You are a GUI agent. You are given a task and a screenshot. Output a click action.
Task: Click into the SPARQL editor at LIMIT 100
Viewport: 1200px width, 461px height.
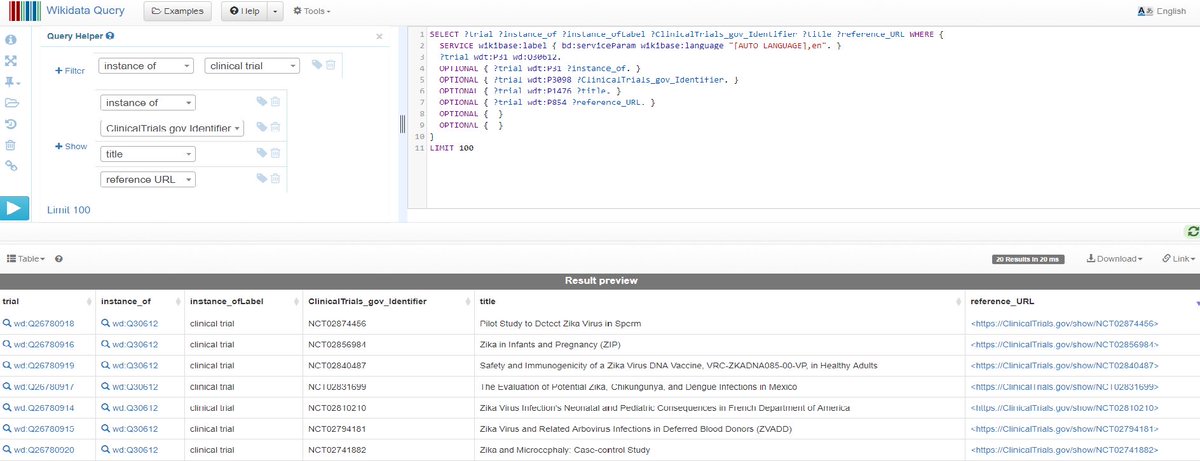[x=452, y=148]
